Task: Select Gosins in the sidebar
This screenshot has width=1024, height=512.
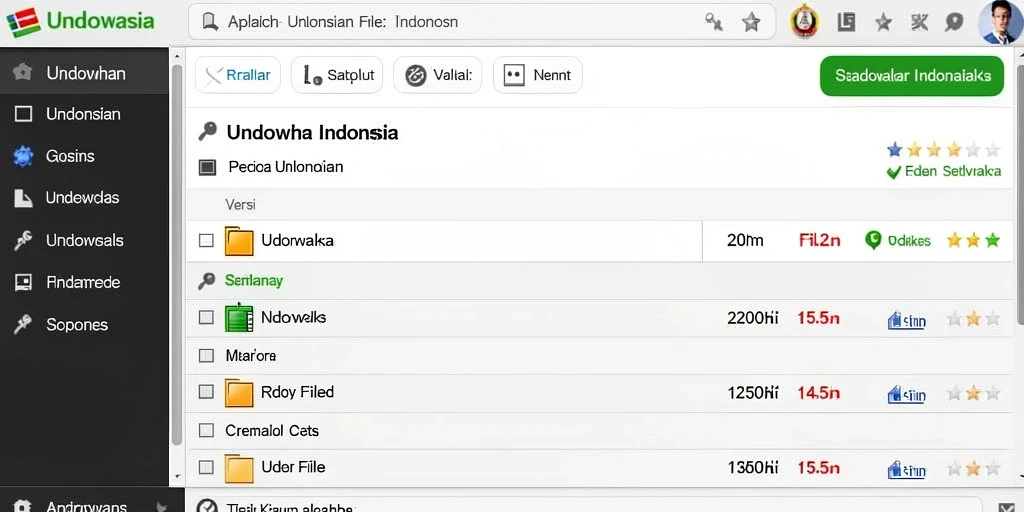Action: (85, 156)
